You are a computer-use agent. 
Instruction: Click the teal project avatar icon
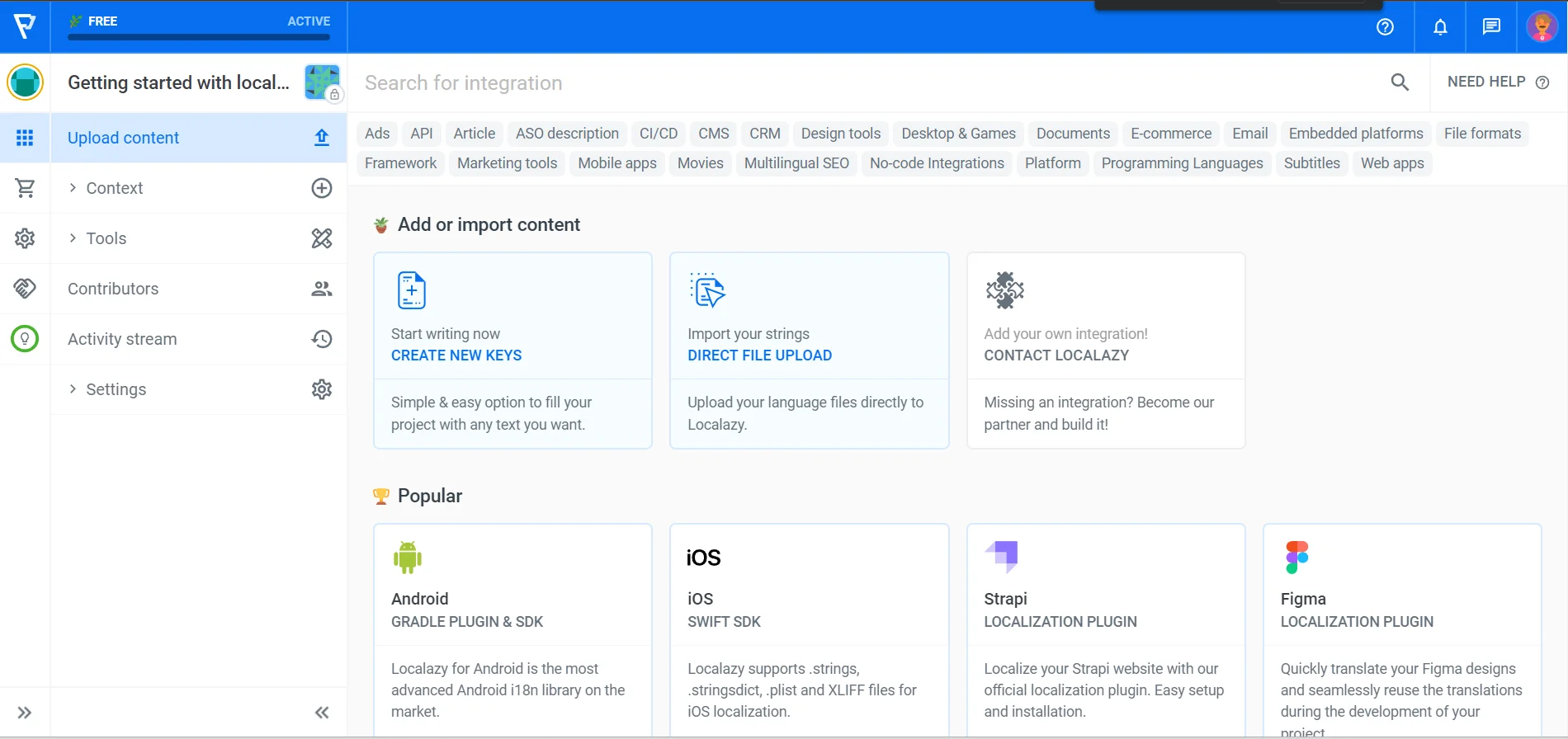25,82
